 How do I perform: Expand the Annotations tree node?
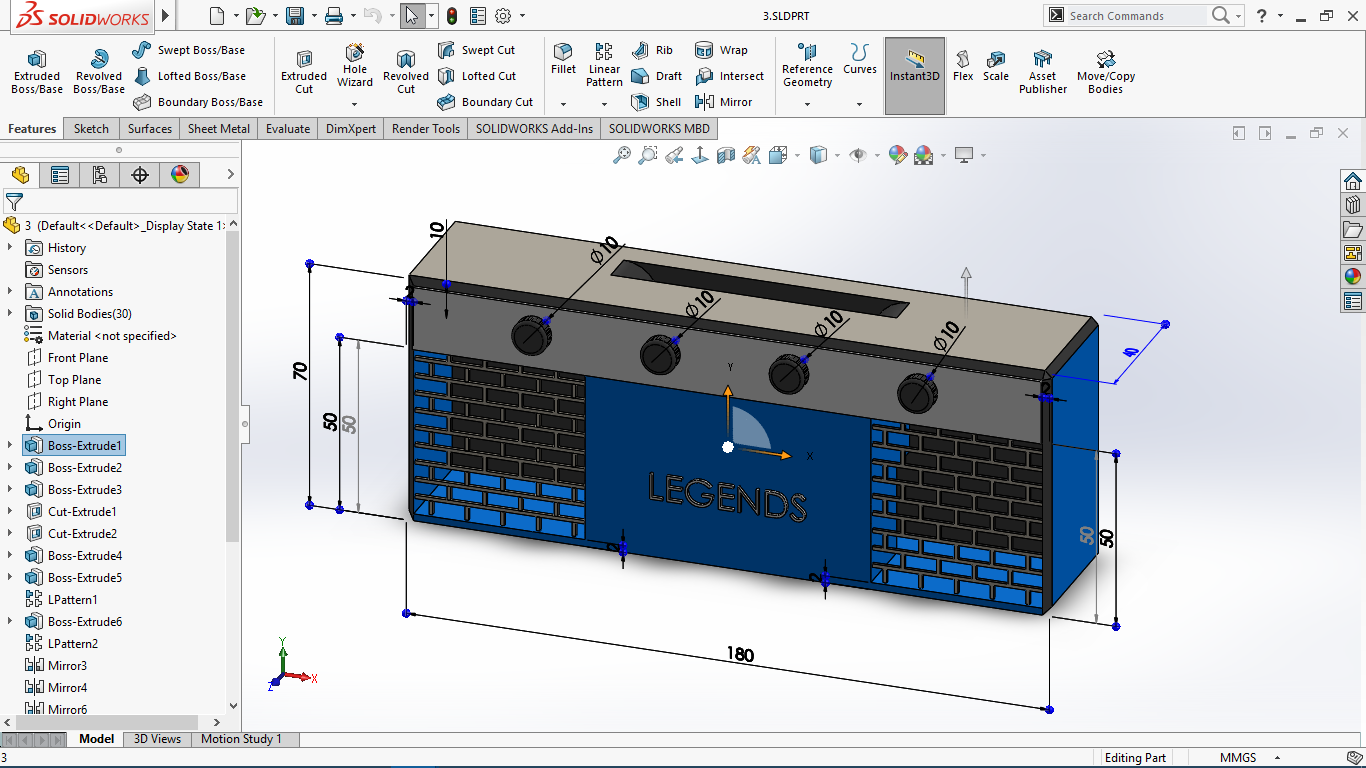pyautogui.click(x=10, y=291)
